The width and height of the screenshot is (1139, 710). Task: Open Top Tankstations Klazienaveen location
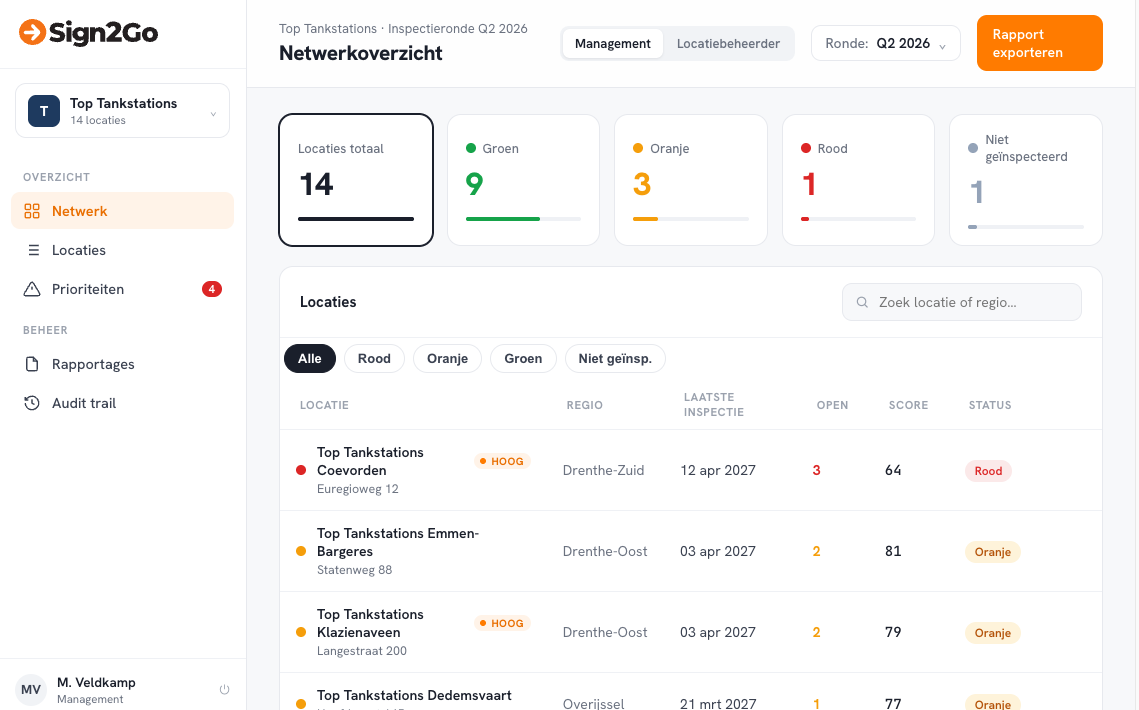691,632
